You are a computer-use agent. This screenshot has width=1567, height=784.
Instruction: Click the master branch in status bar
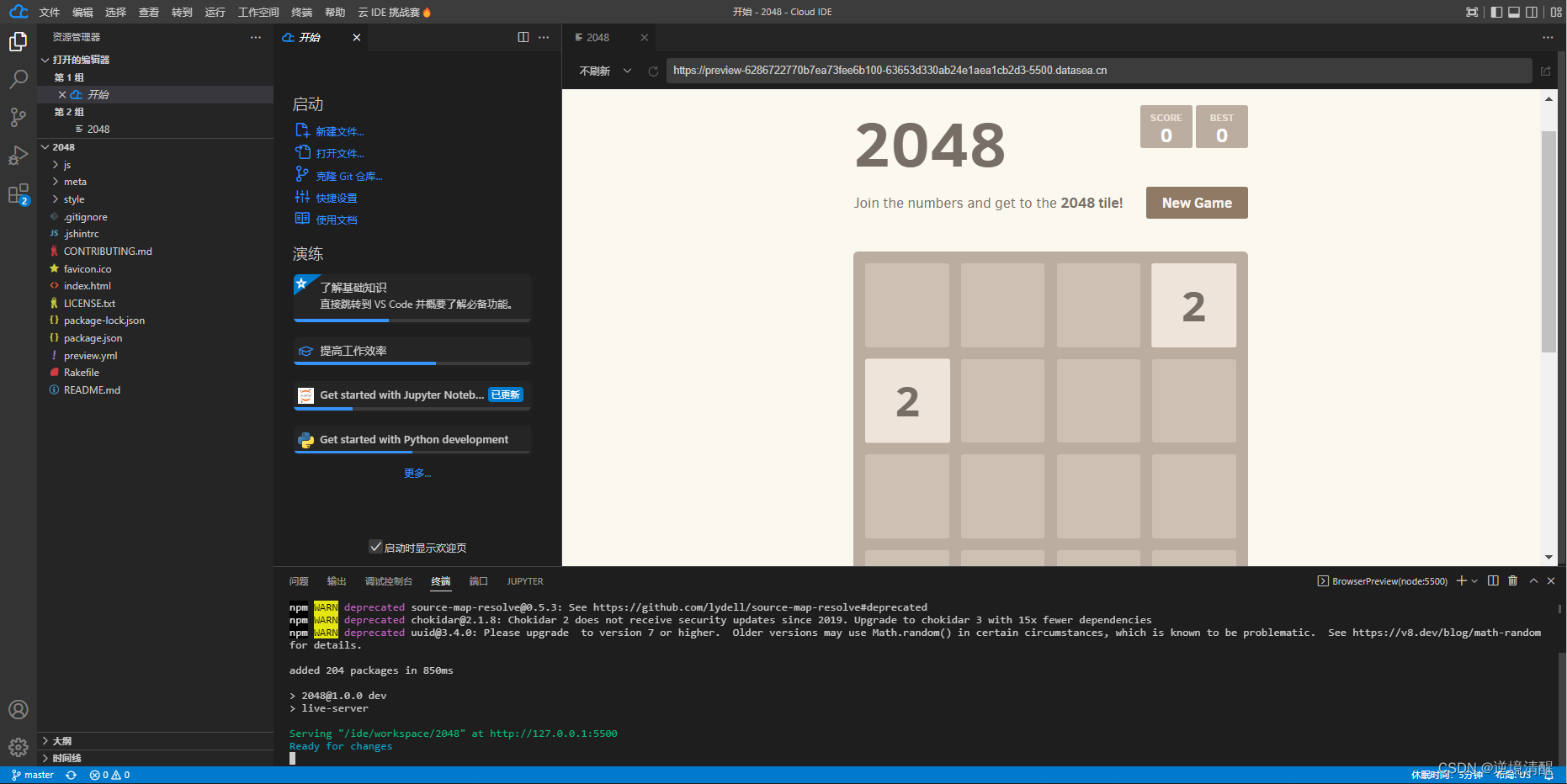32,774
